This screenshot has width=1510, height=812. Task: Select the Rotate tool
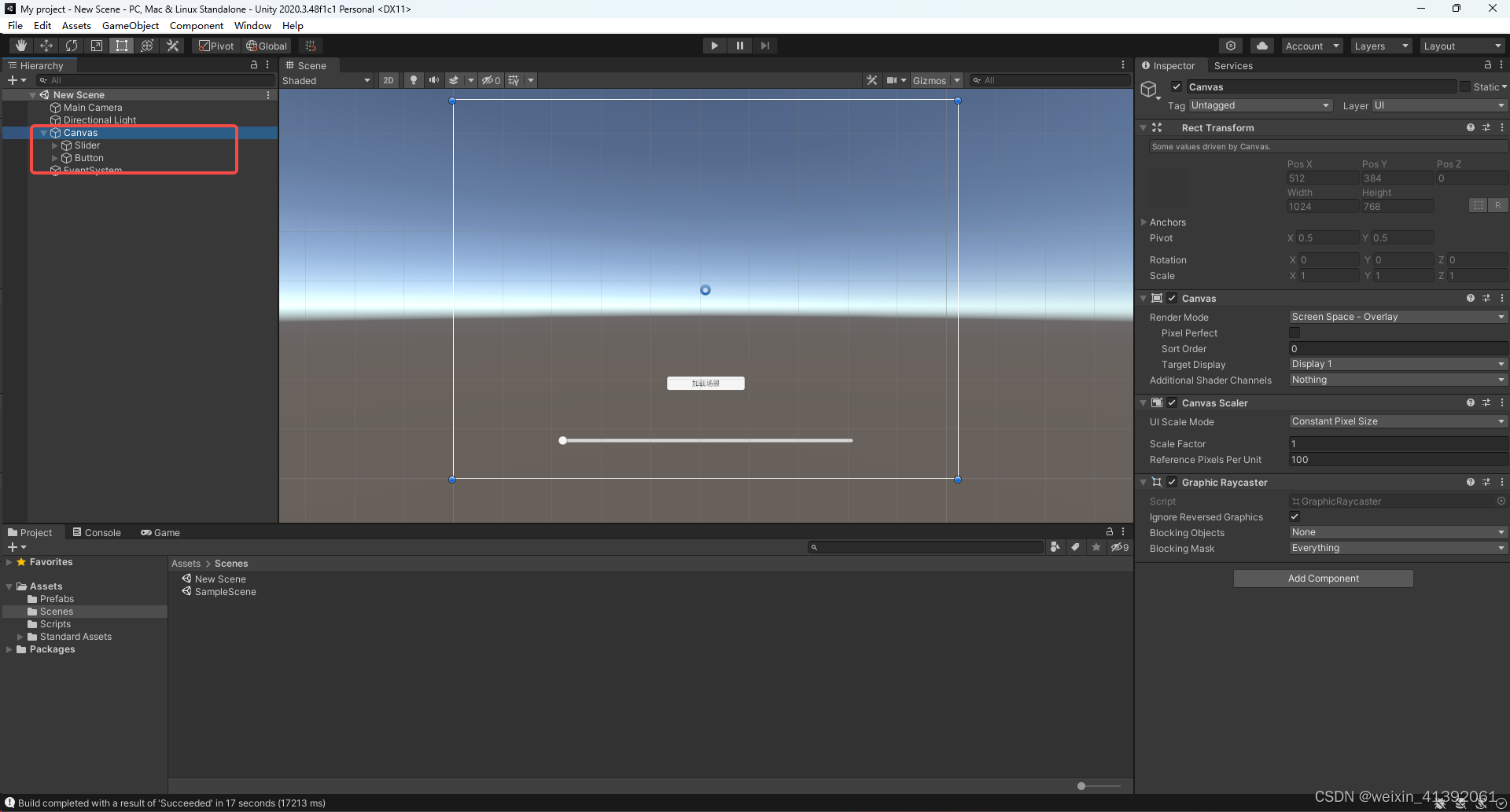tap(72, 45)
